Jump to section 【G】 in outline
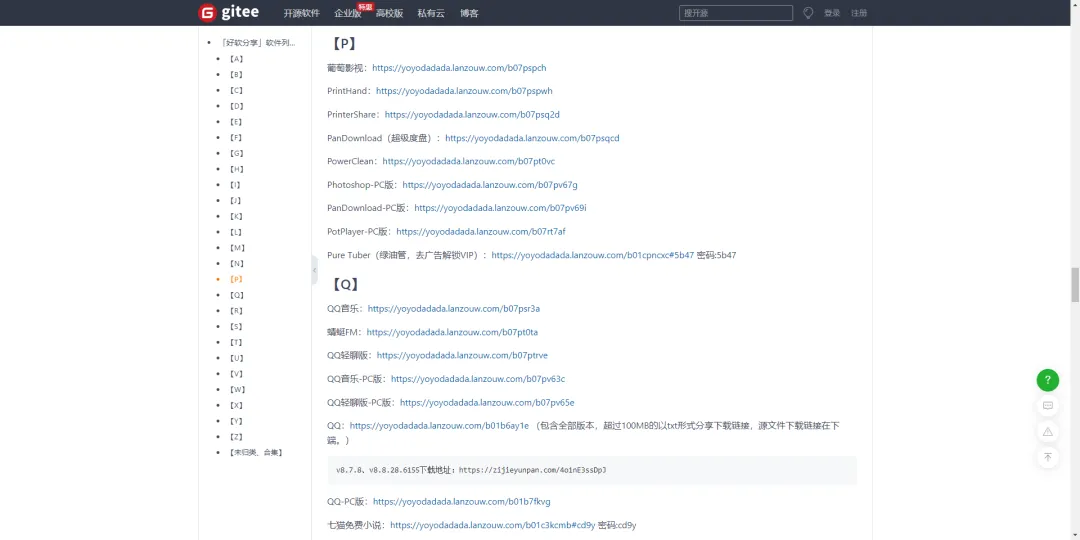This screenshot has height=540, width=1080. point(236,153)
